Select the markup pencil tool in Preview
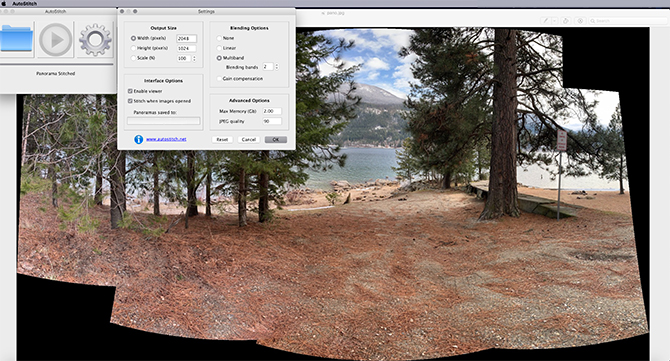 [x=546, y=21]
